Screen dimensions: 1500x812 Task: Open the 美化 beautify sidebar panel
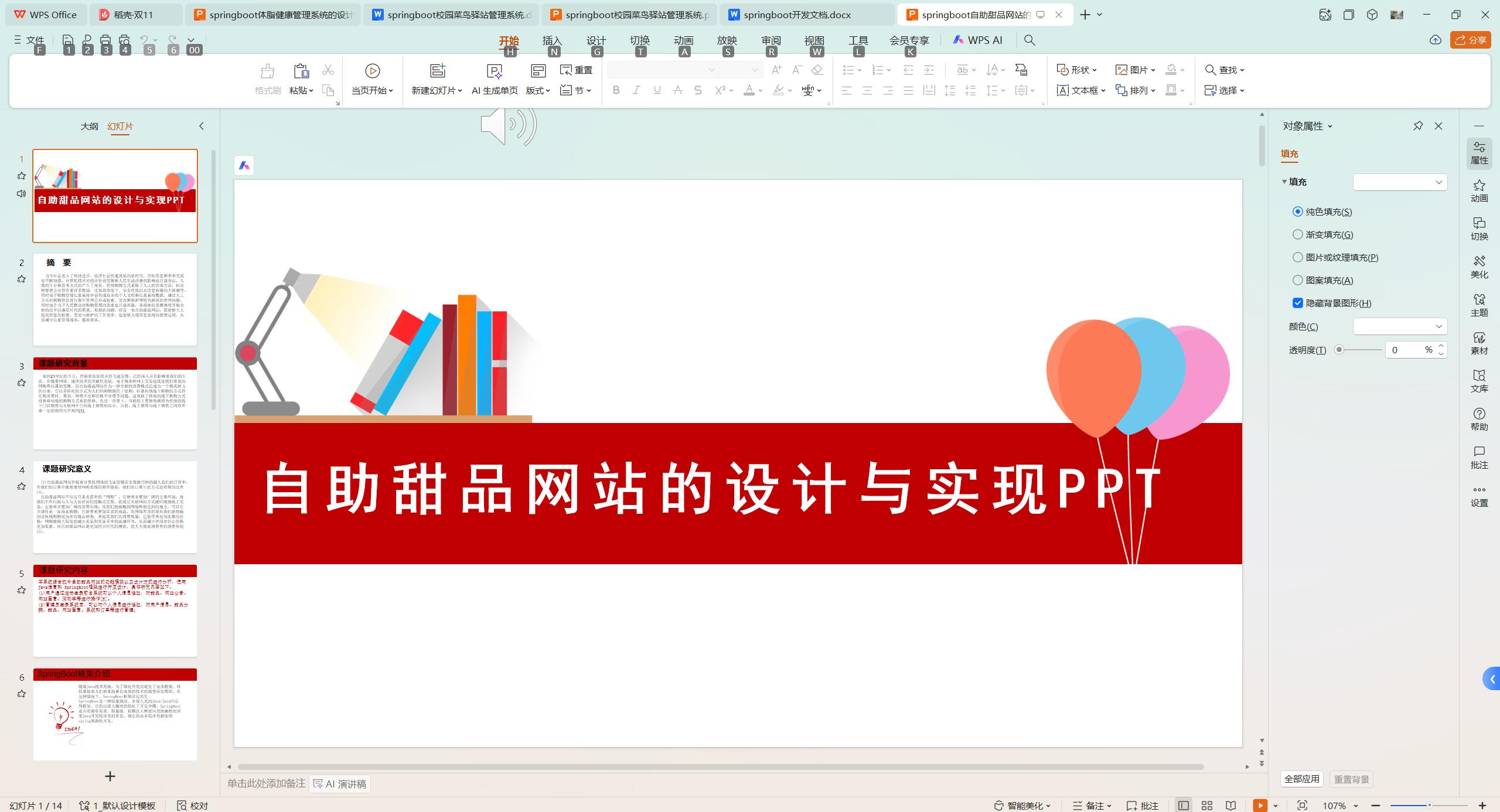[1479, 267]
